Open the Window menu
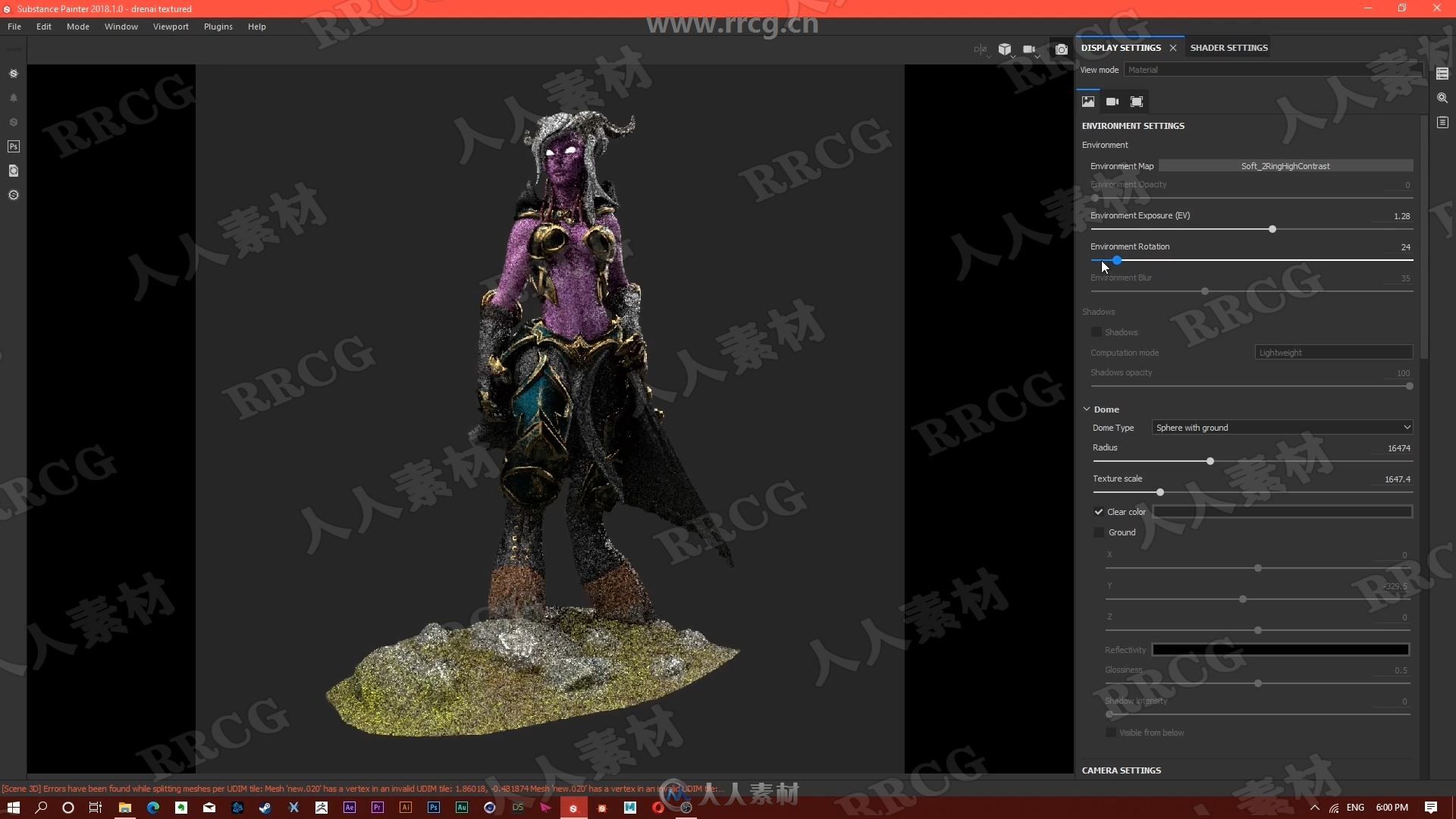Viewport: 1456px width, 819px height. (121, 27)
